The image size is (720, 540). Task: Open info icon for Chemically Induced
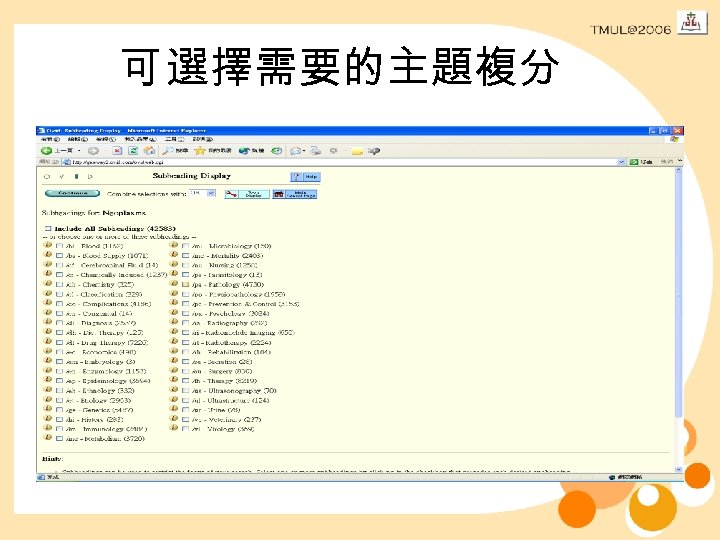(47, 274)
